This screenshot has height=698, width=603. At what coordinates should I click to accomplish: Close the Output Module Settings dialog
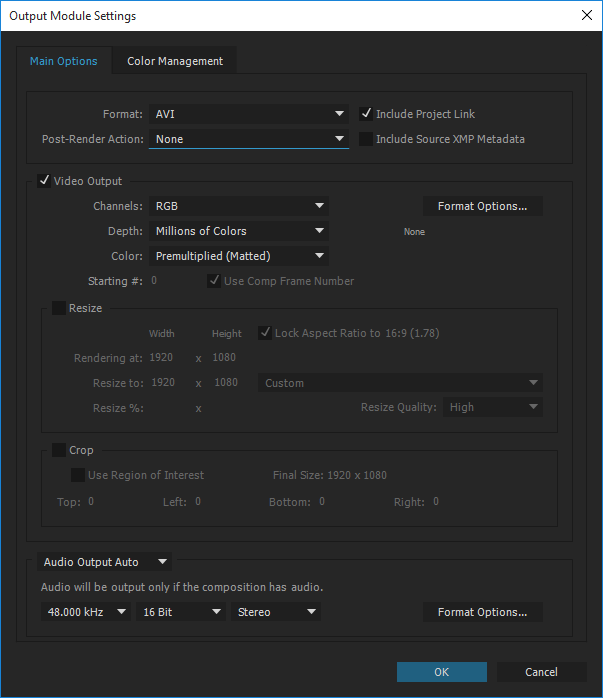(587, 16)
